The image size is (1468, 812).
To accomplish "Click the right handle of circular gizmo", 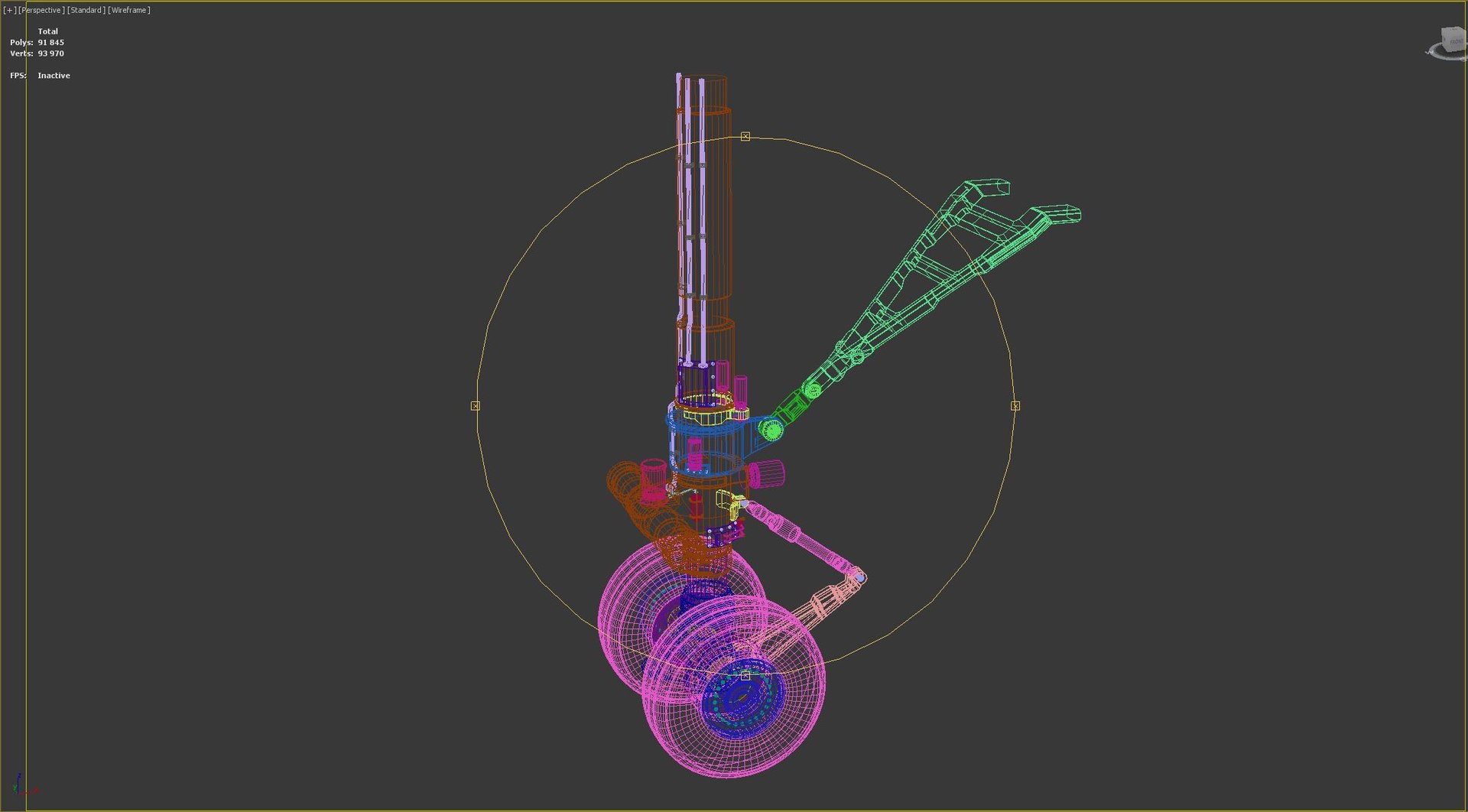I will coord(1015,406).
